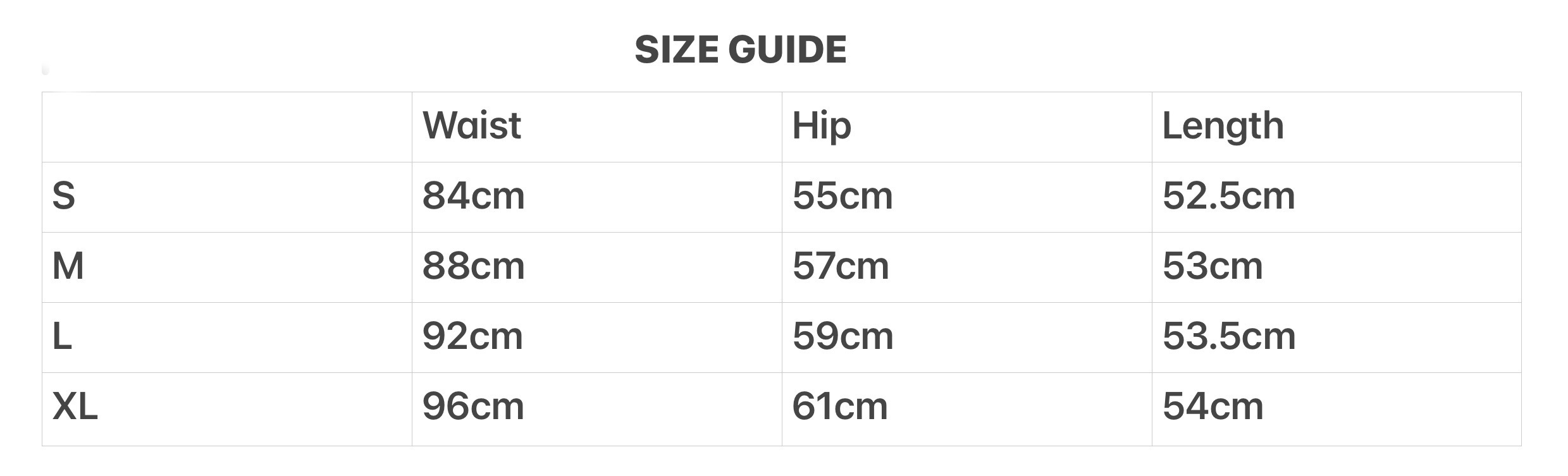
Task: Click the 61cm hip value
Action: [840, 406]
